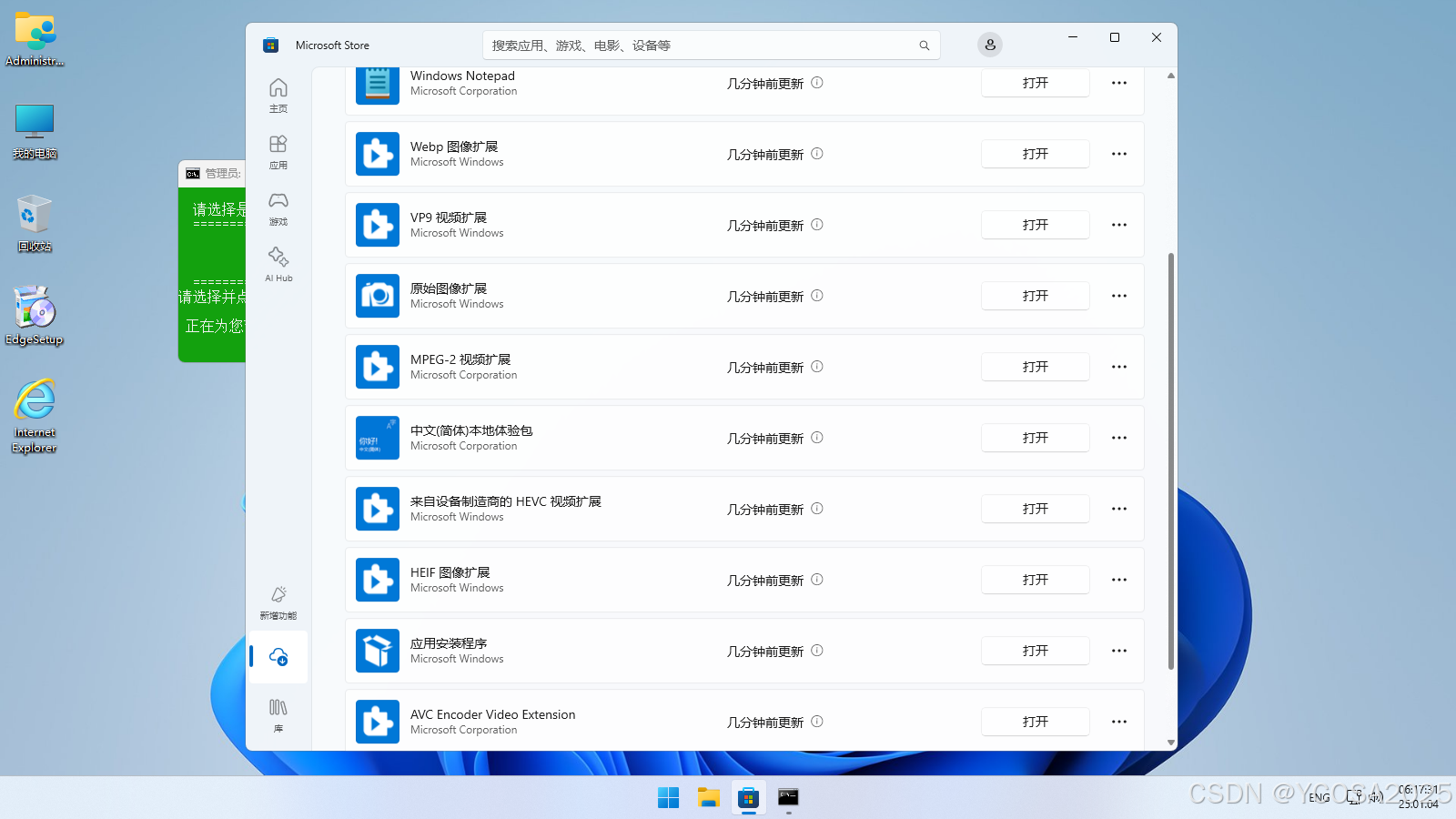This screenshot has height=819, width=1456.
Task: Open more options for HEIF 图像扩展
Action: pyautogui.click(x=1119, y=580)
